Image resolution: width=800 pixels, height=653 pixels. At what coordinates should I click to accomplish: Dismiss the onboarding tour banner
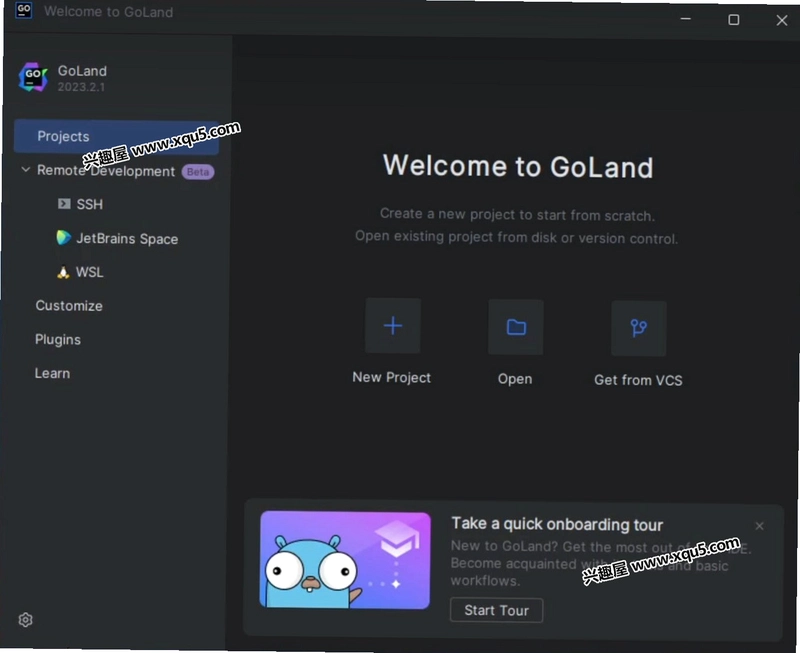pyautogui.click(x=759, y=526)
